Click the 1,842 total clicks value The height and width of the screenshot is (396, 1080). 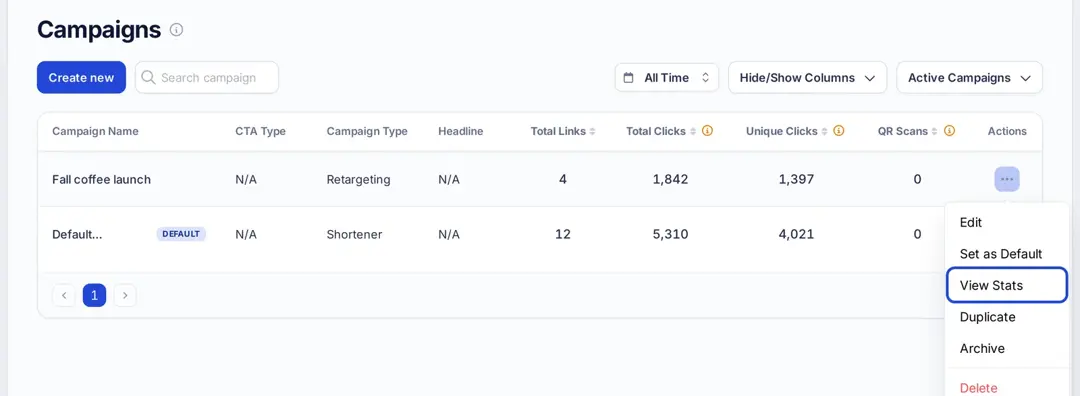(x=670, y=180)
